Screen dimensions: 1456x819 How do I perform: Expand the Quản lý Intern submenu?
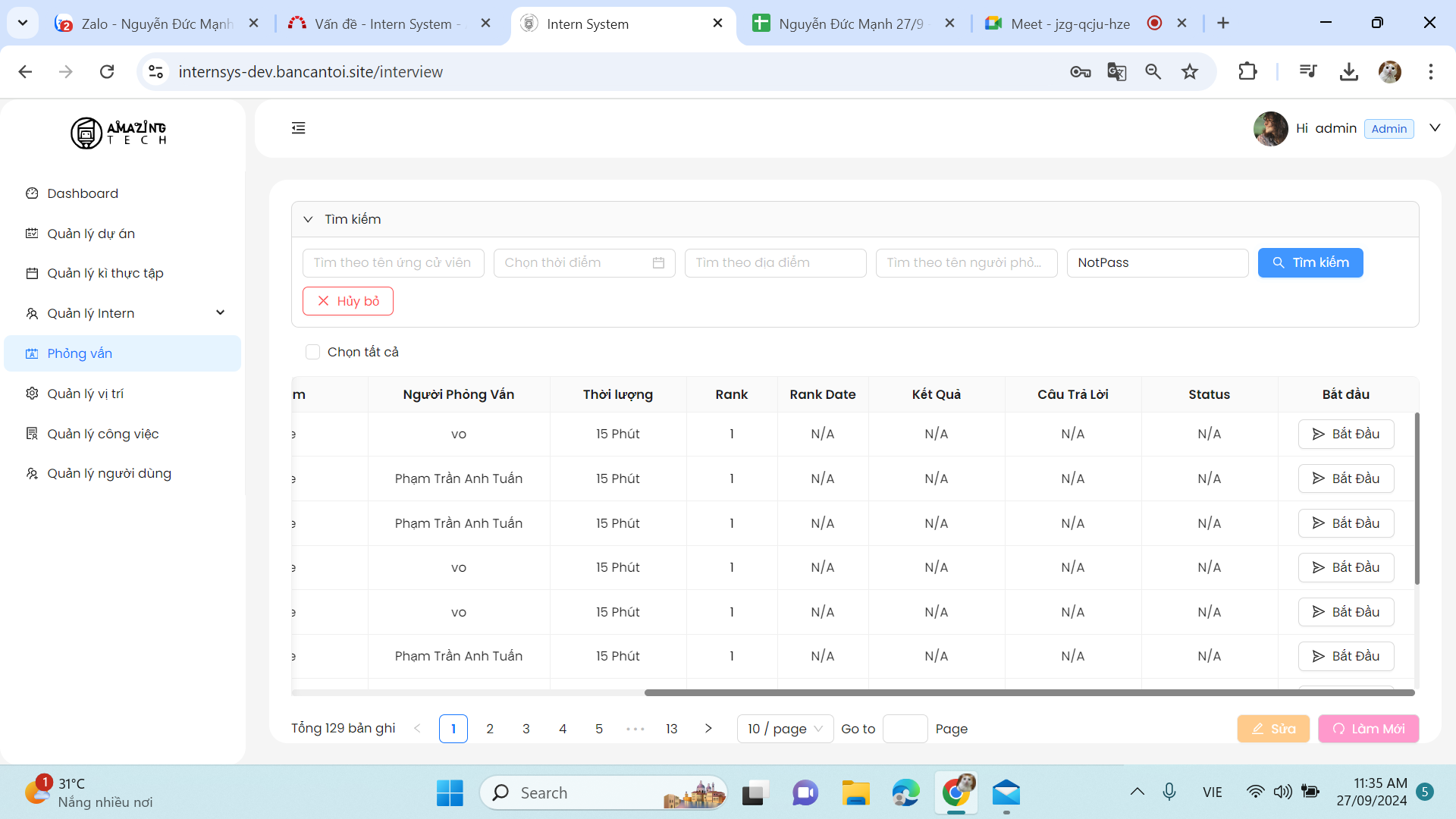[x=220, y=313]
